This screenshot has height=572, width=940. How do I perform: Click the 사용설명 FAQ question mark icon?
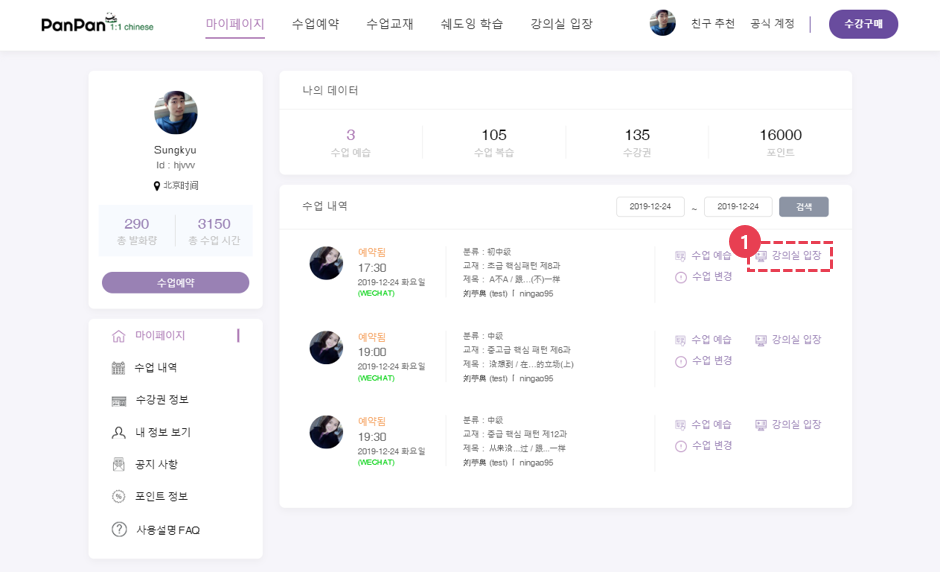[119, 529]
